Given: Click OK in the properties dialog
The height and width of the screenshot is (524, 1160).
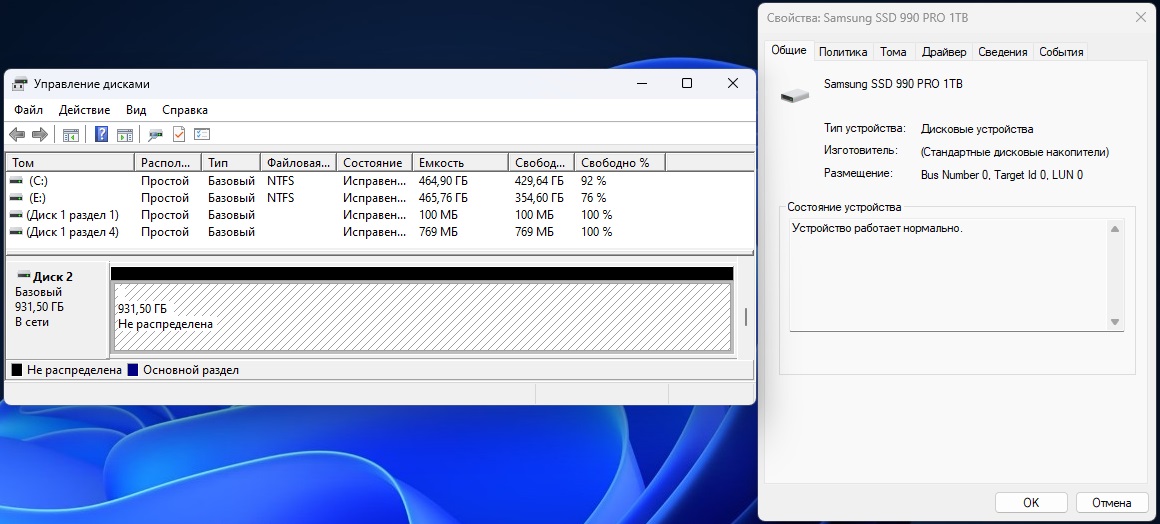Looking at the screenshot, I should (x=1031, y=503).
